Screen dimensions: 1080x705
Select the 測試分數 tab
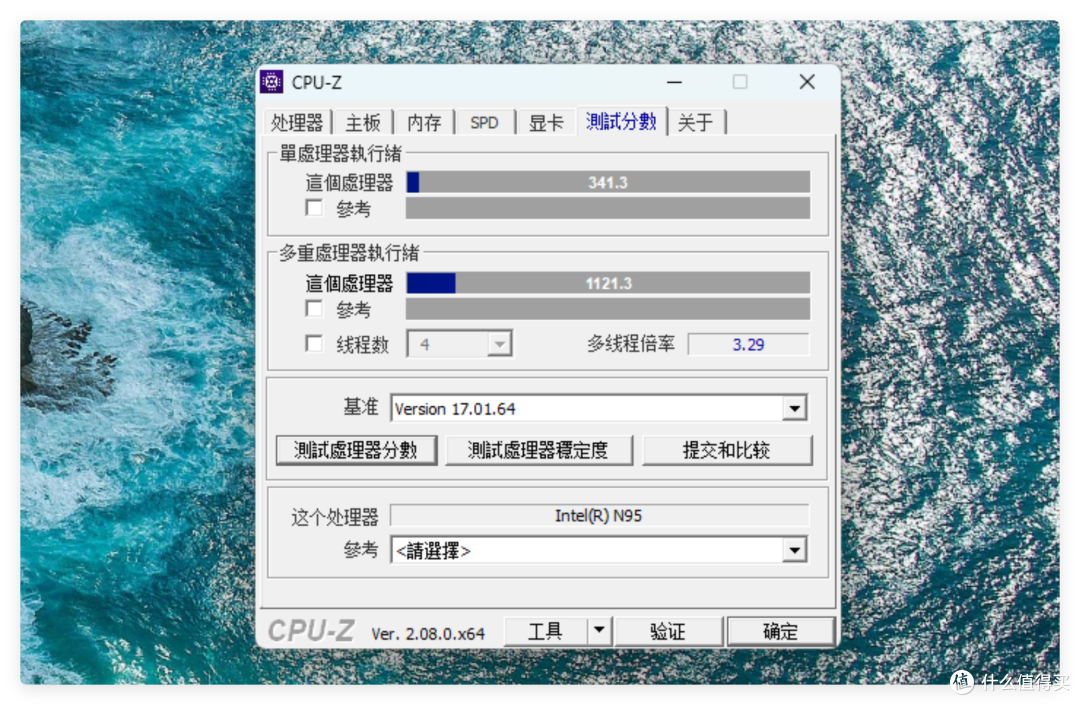[621, 121]
